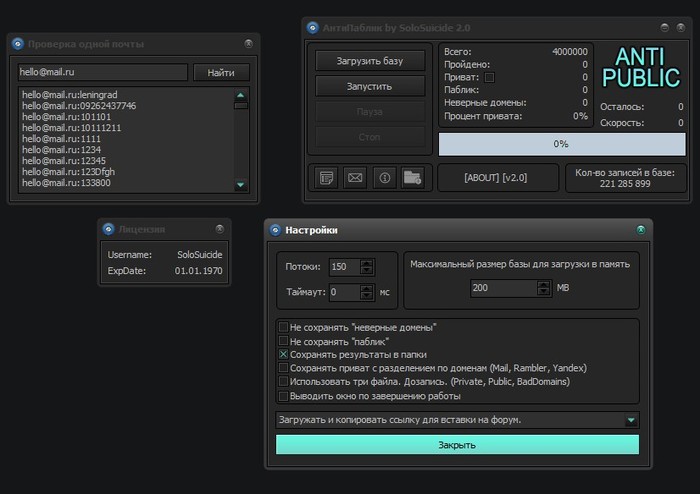Focus the Таймаут field showing 0
This screenshot has width=700, height=494.
tap(345, 292)
